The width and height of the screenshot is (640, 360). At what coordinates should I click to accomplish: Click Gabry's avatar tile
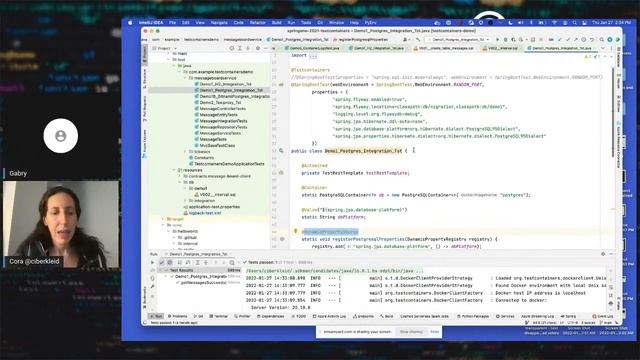(61, 136)
